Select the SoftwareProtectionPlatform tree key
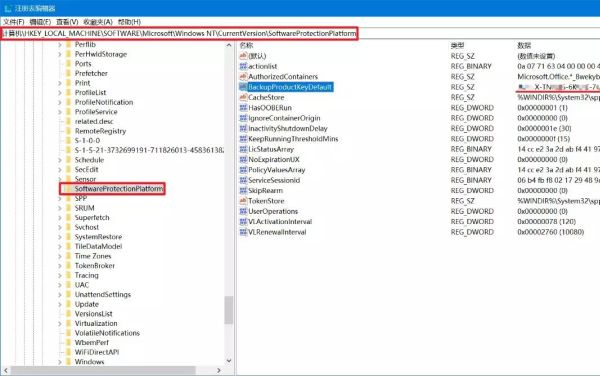 pyautogui.click(x=119, y=189)
